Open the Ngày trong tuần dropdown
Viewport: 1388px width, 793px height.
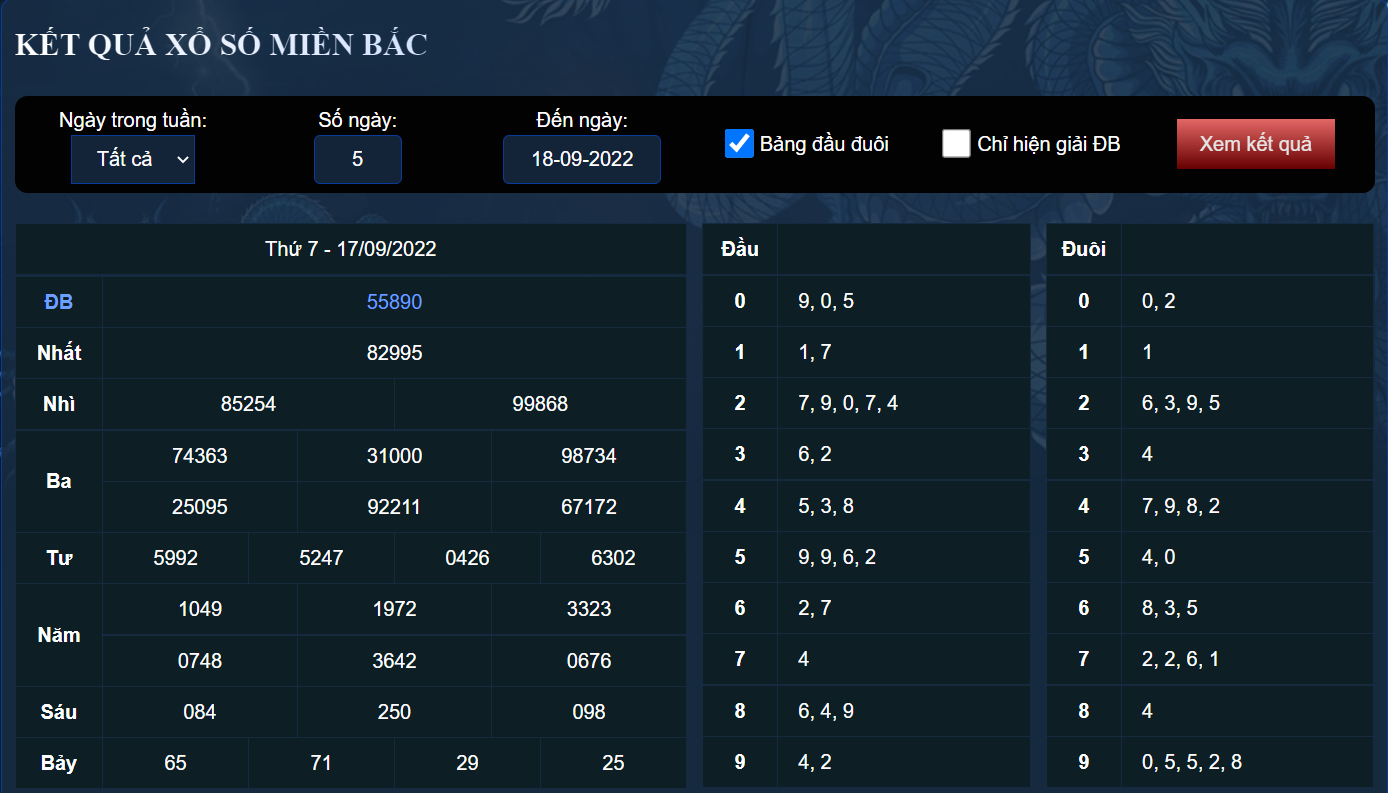(x=133, y=159)
